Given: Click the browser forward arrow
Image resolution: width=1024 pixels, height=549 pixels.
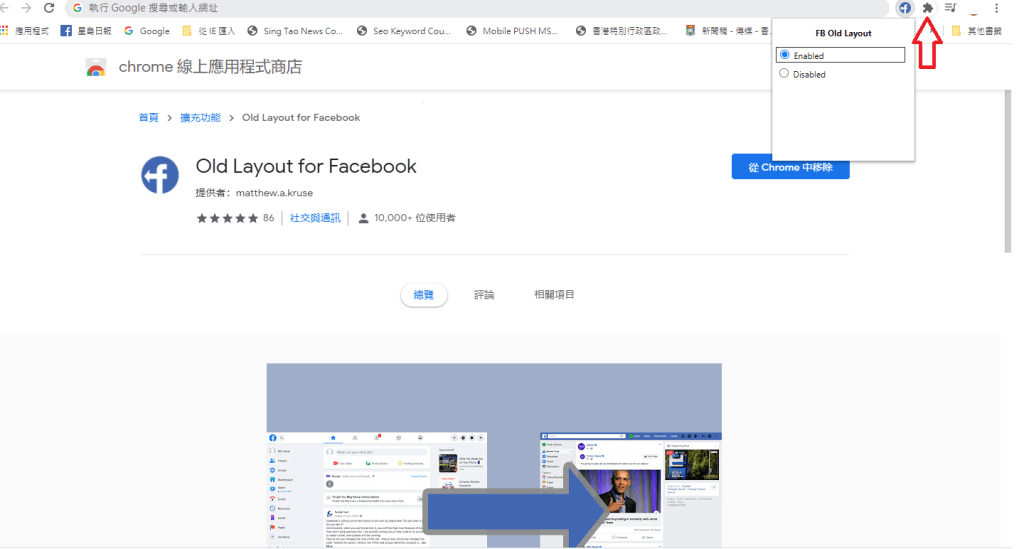Looking at the screenshot, I should coord(26,8).
